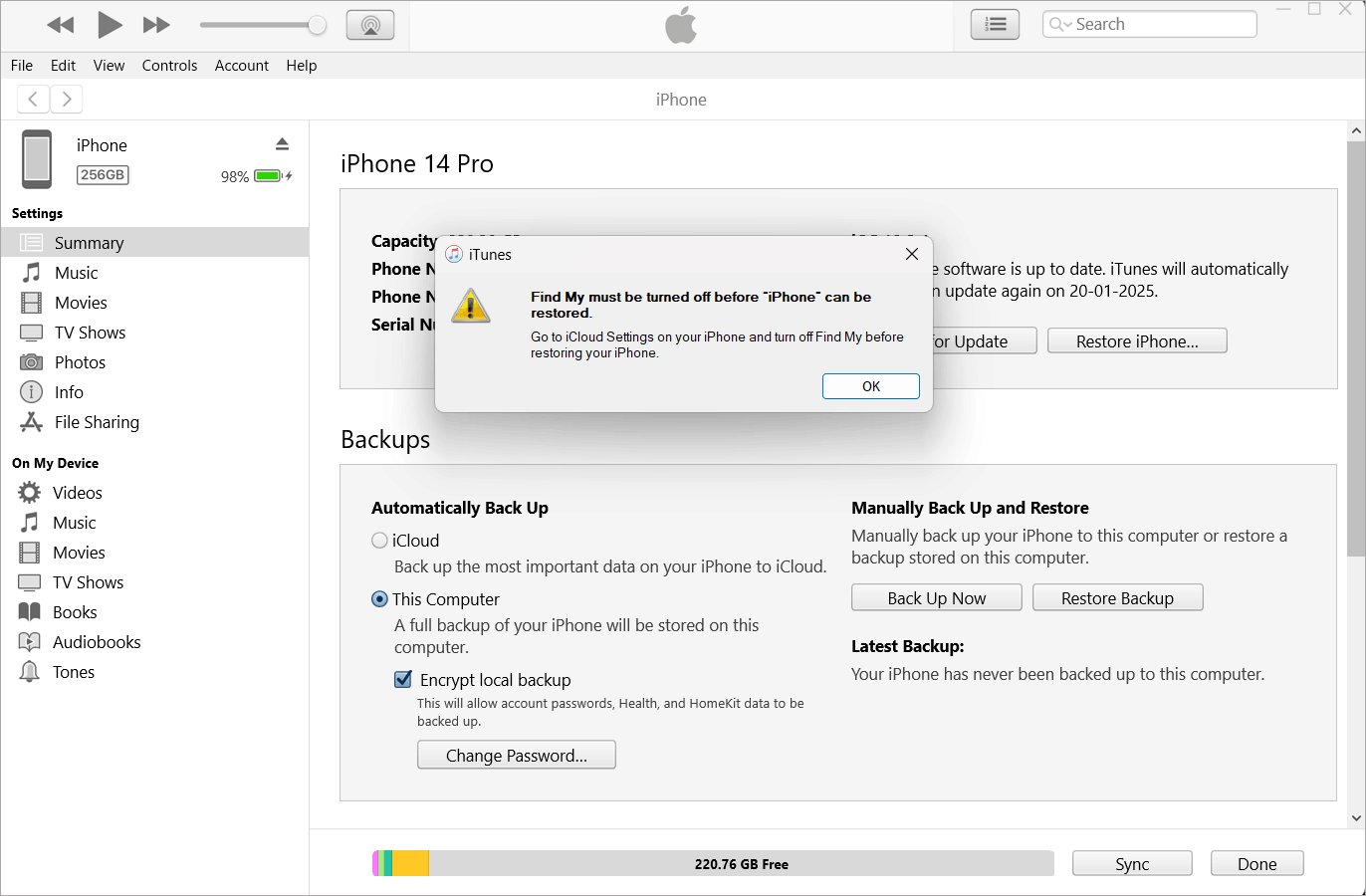This screenshot has height=896, width=1366.
Task: Toggle Encrypt local backup checkbox
Action: coord(403,679)
